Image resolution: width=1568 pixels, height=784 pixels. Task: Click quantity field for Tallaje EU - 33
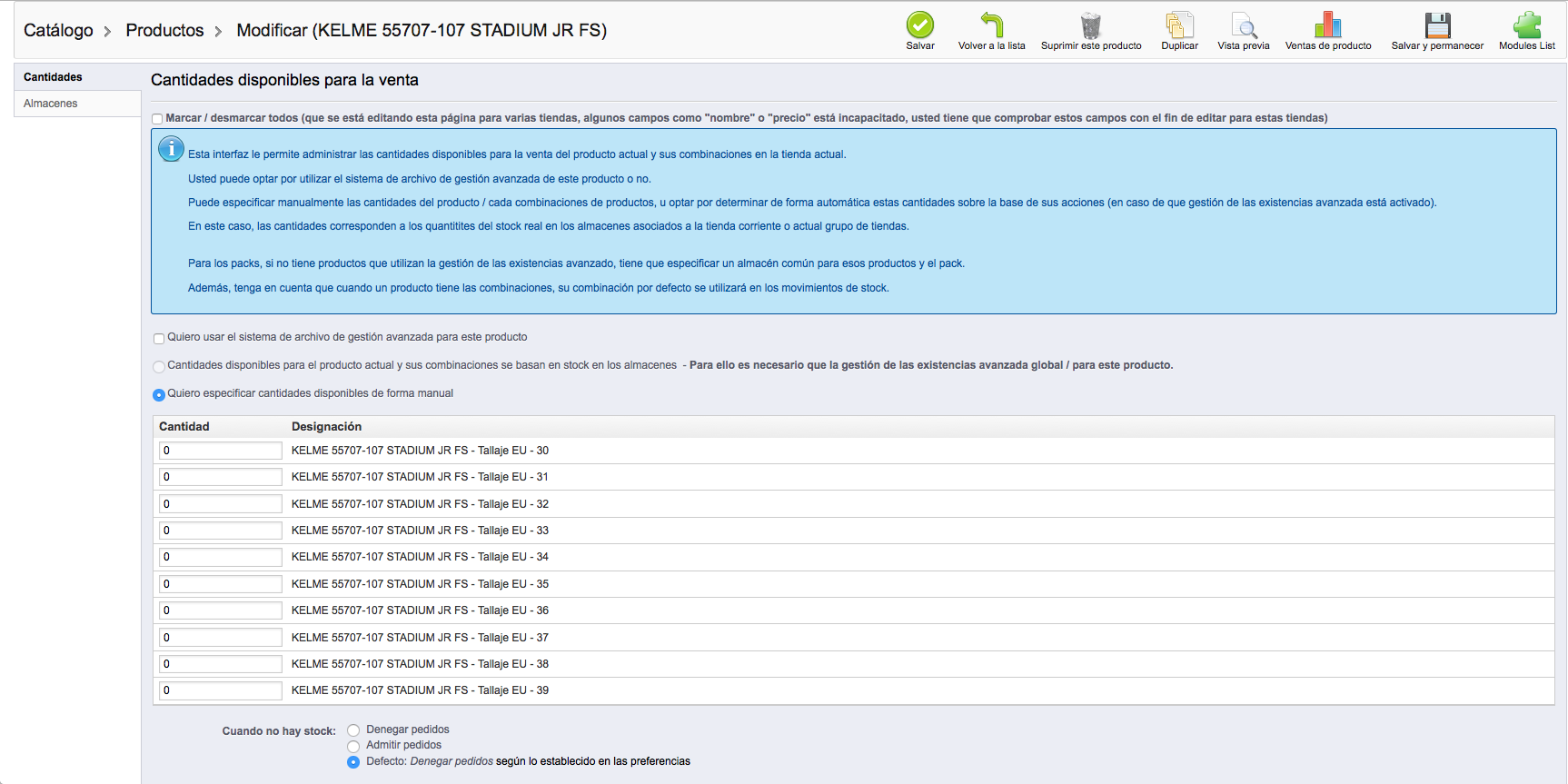point(221,531)
